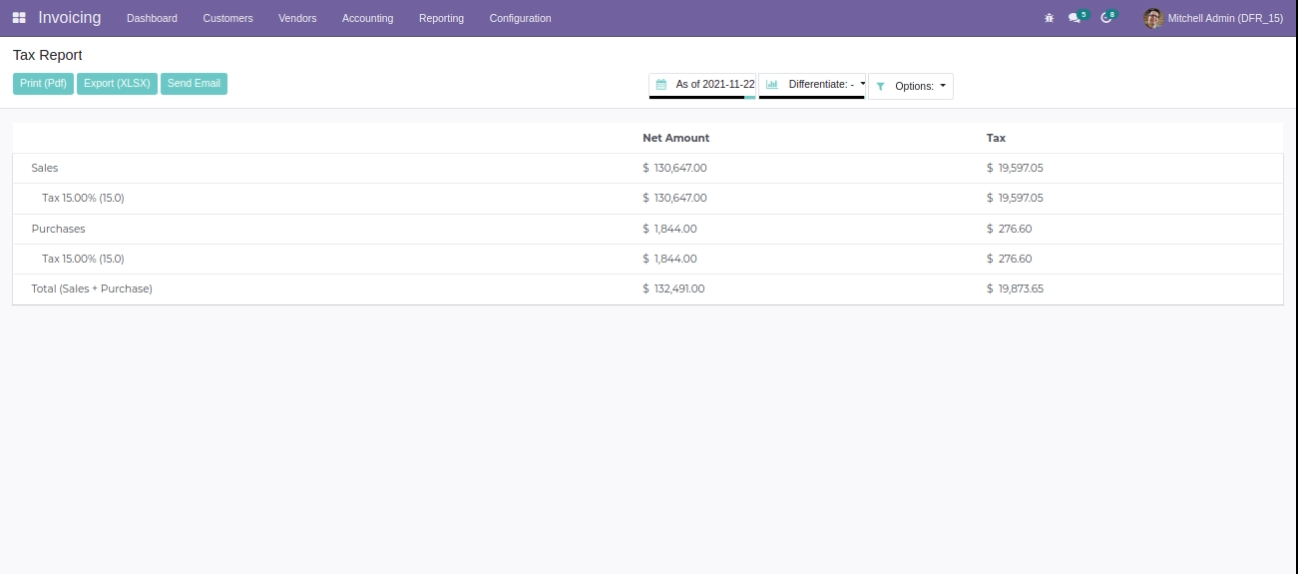Open the Customers menu
The width and height of the screenshot is (1298, 574).
[x=227, y=18]
